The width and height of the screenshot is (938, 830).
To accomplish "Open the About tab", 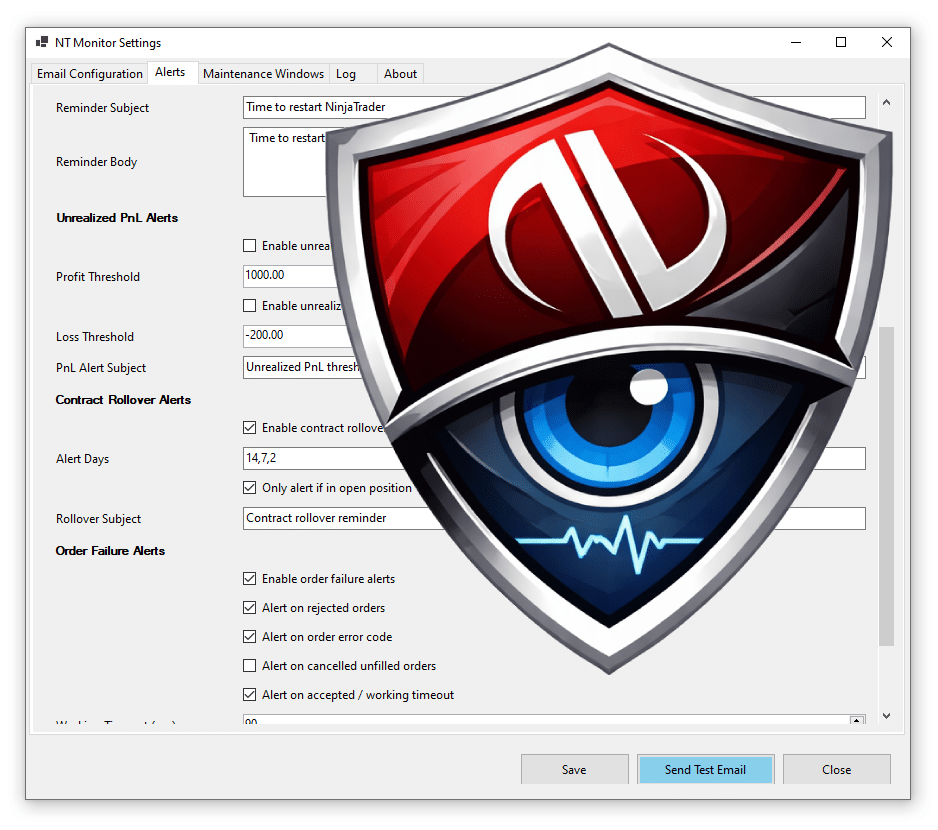I will coord(399,73).
